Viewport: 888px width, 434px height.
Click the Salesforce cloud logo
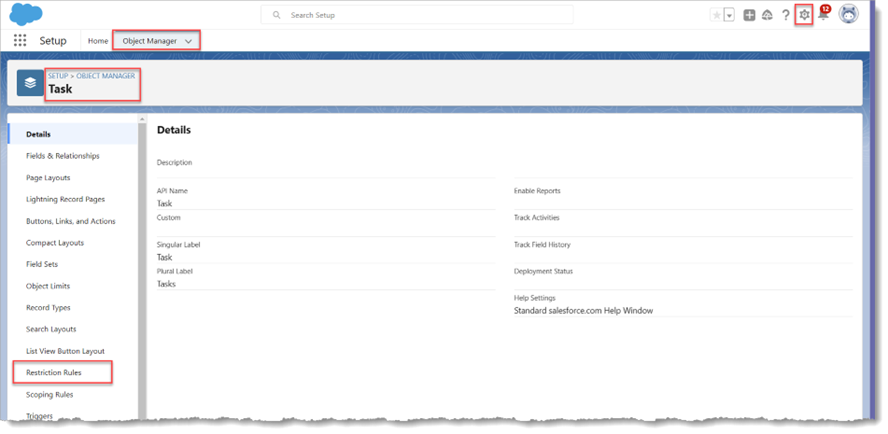[26, 14]
